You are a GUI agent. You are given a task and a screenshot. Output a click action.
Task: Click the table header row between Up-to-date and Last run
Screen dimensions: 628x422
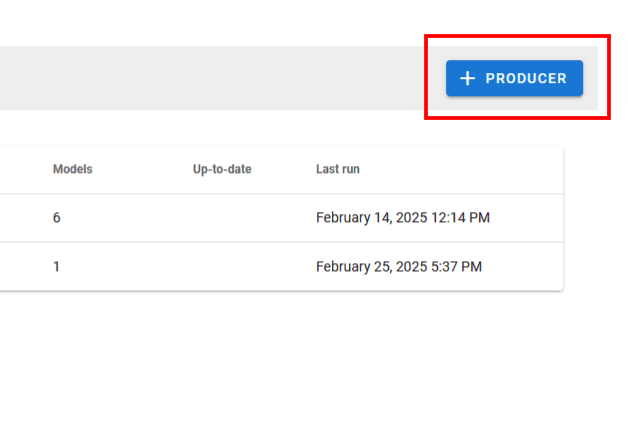tap(284, 169)
